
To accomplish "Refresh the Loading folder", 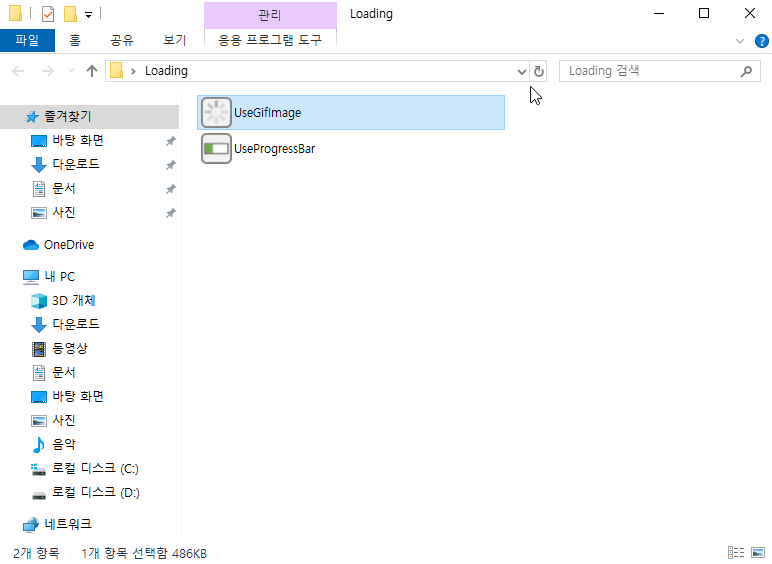I will (539, 72).
